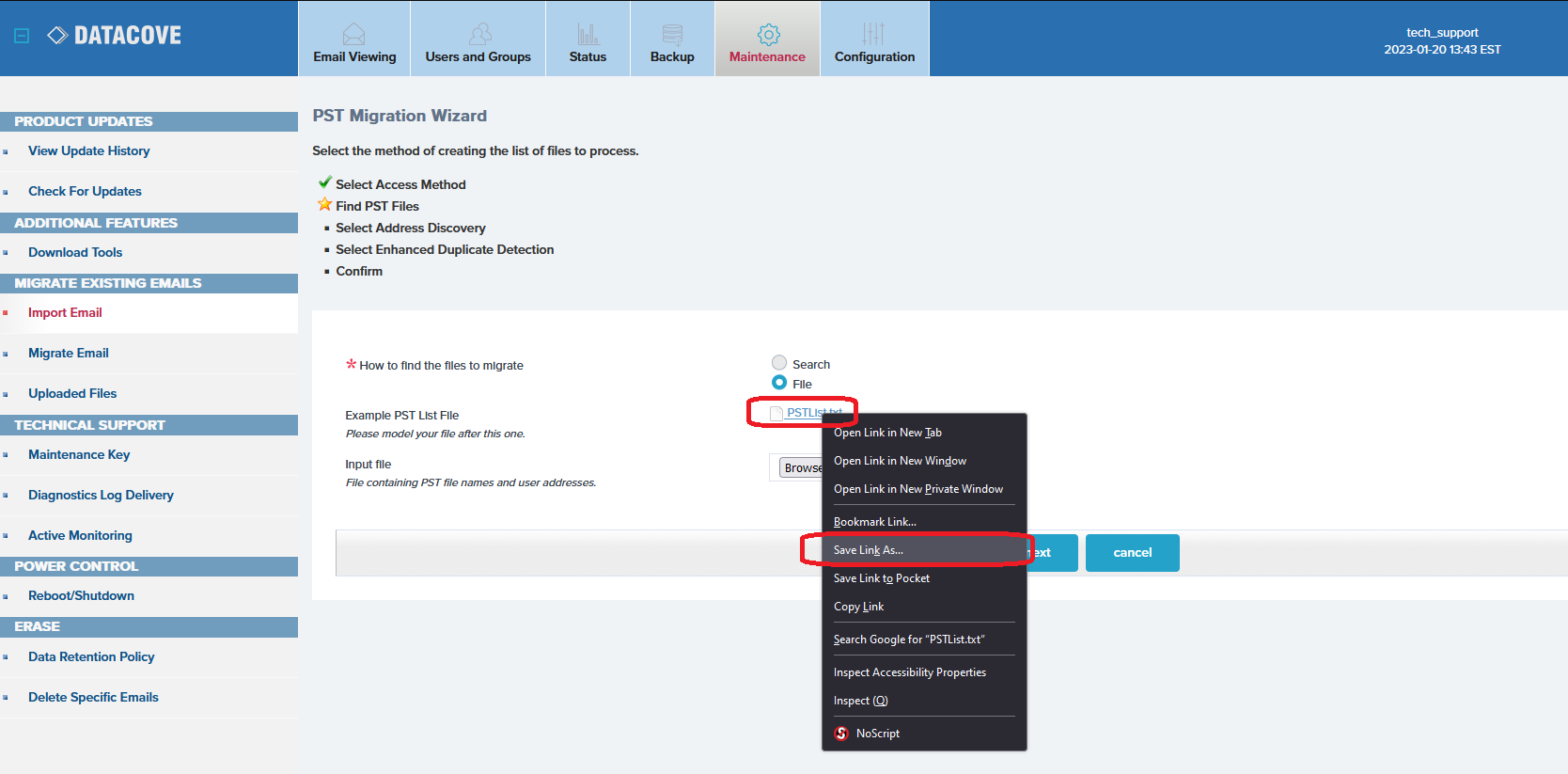The width and height of the screenshot is (1568, 774).
Task: Click the NoScript icon in context menu
Action: [x=841, y=734]
